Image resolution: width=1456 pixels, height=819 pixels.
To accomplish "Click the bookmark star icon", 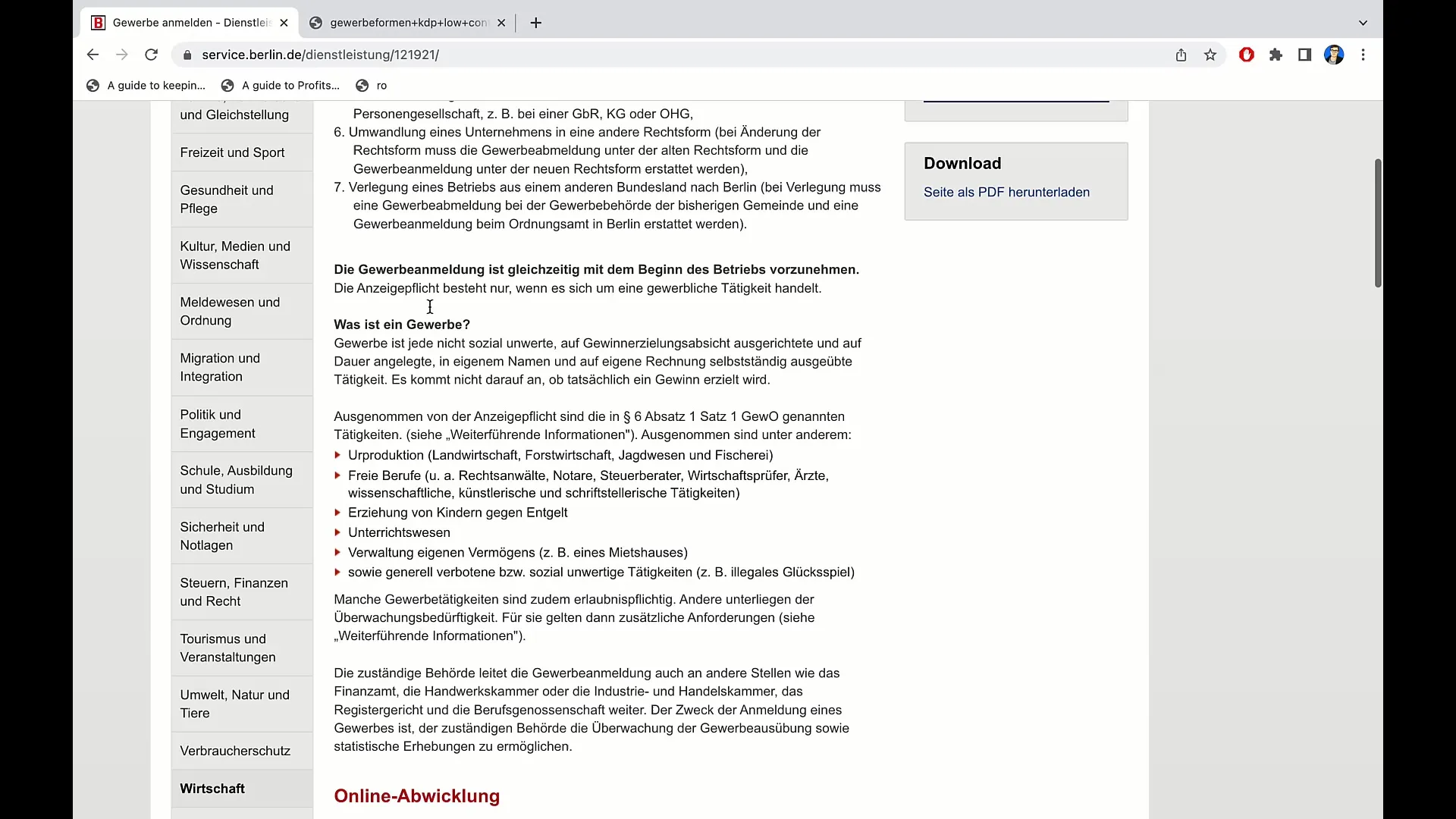I will tap(1211, 55).
